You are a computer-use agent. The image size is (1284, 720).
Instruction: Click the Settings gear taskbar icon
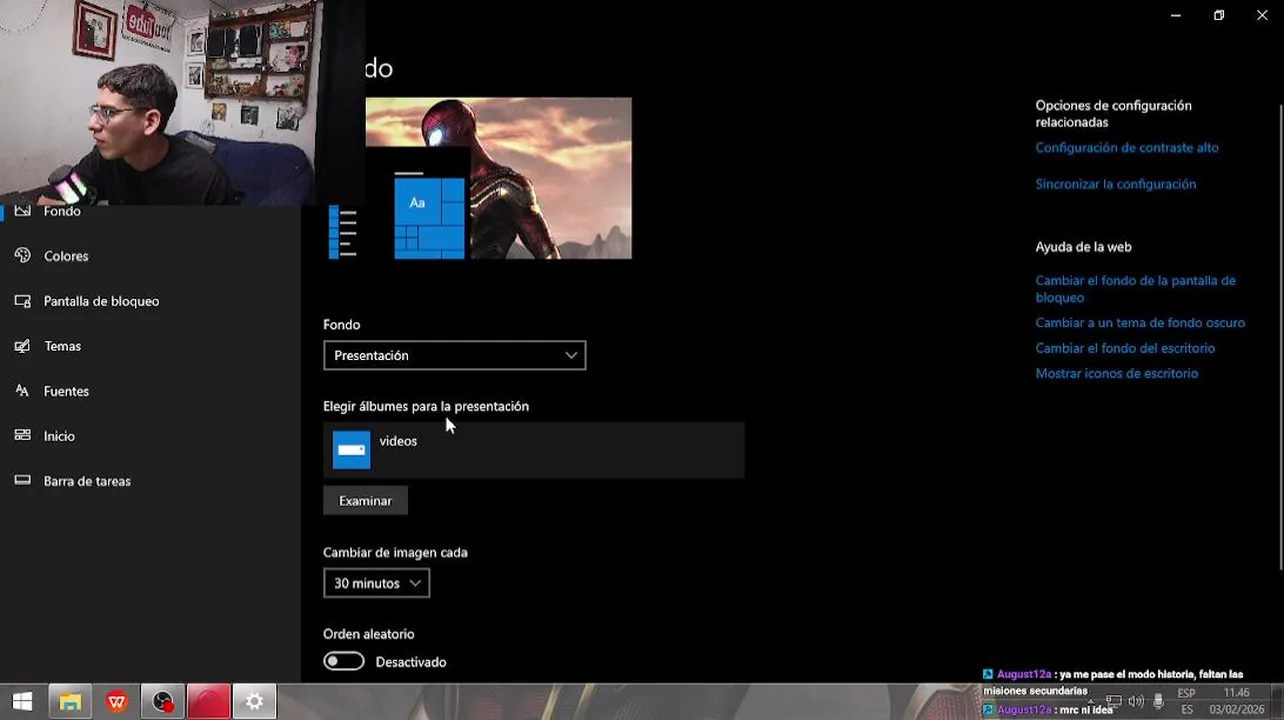pos(254,702)
